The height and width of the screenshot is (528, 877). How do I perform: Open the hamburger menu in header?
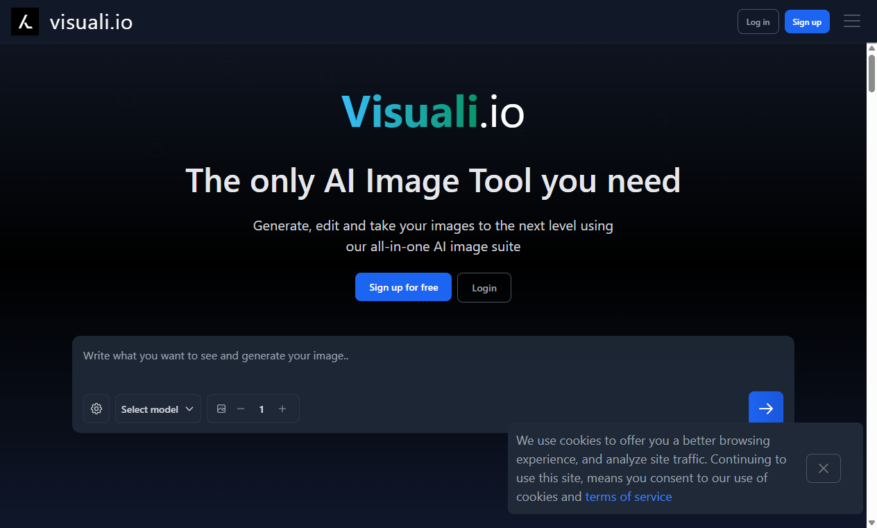852,21
